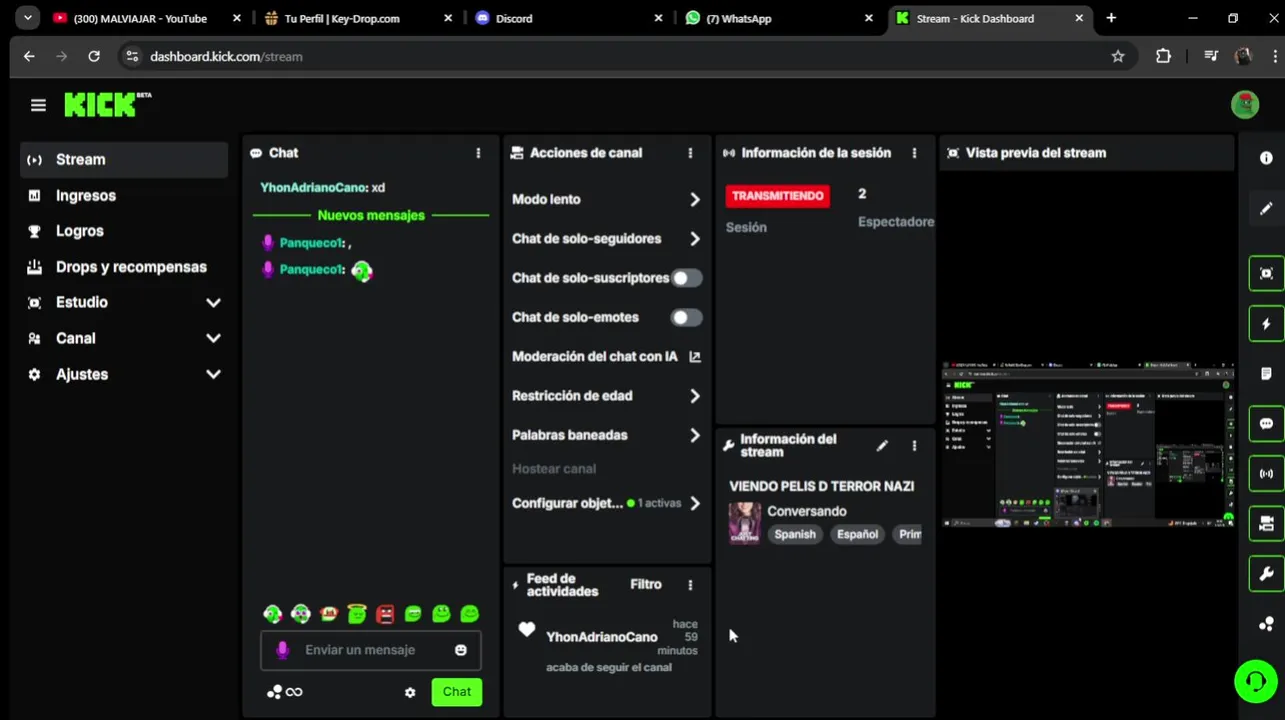Screen dimensions: 1285x720
Task: Toggle the chat bubble widget icon in right sidebar
Action: [x=1266, y=424]
